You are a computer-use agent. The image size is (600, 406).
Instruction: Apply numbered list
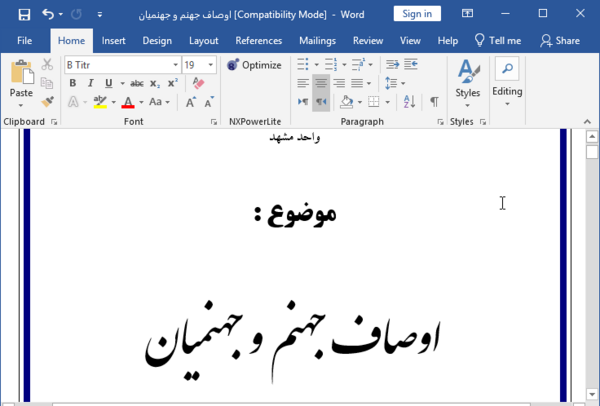tap(331, 64)
